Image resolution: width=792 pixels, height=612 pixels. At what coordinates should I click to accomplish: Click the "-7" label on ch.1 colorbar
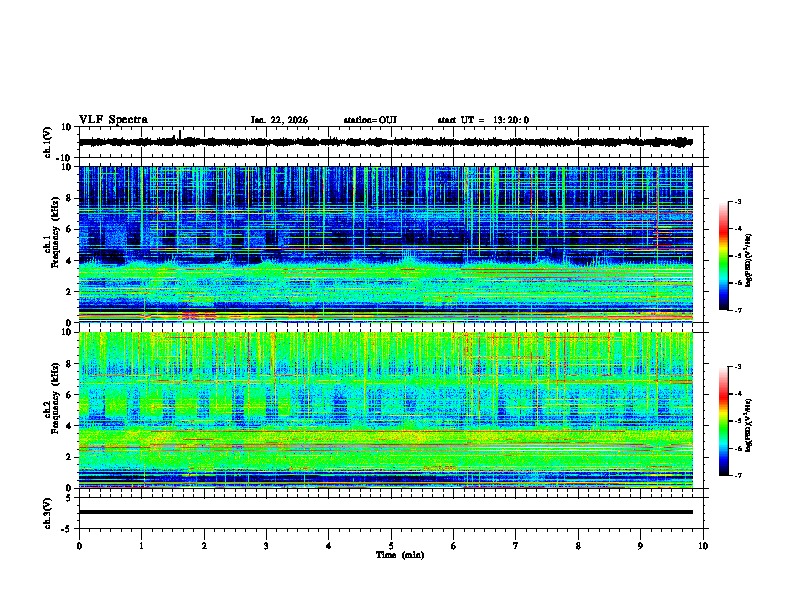tap(737, 310)
